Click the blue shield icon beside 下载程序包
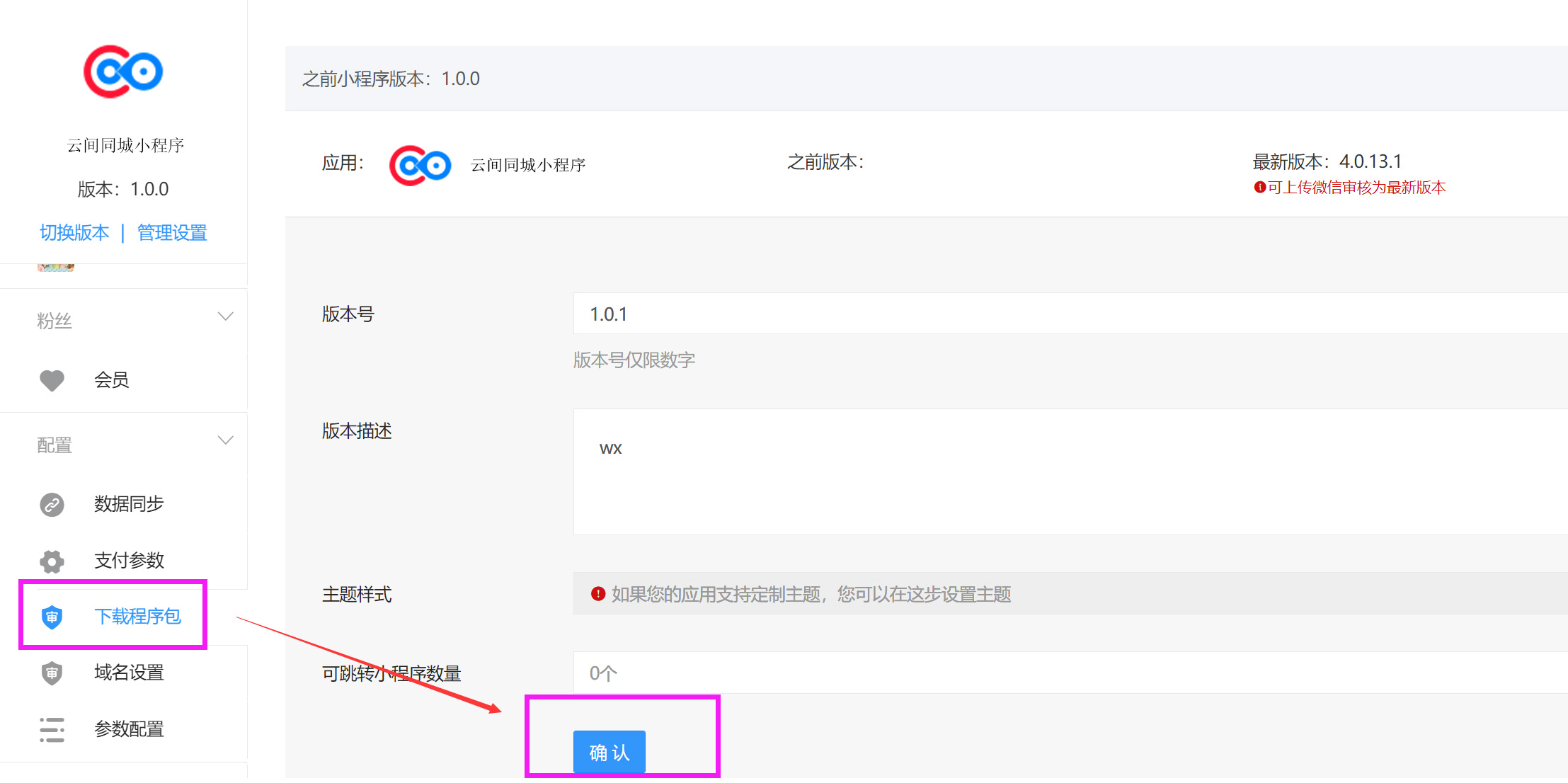The image size is (1568, 783). [x=52, y=617]
